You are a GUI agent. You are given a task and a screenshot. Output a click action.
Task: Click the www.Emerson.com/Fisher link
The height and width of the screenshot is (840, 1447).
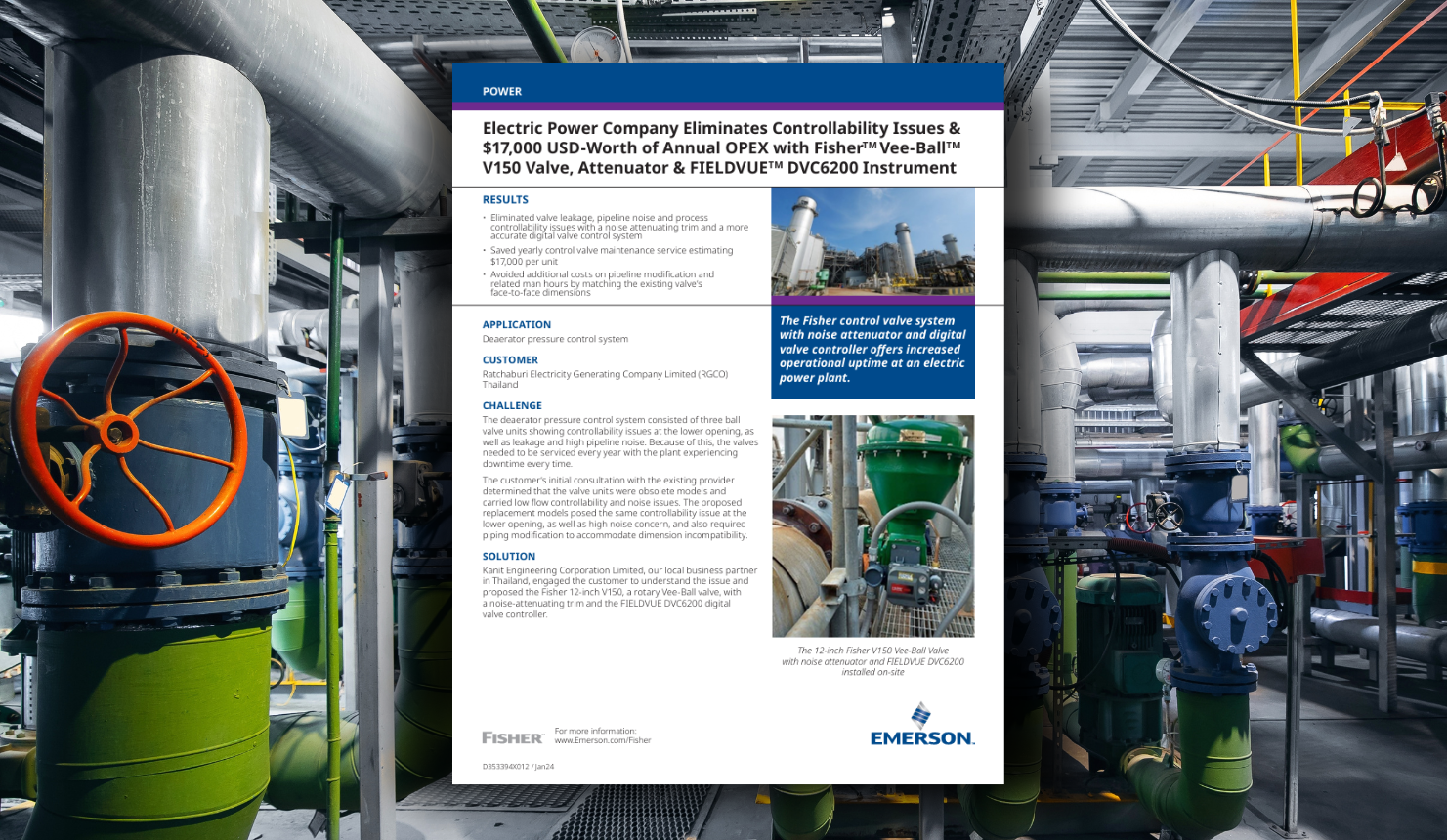point(603,740)
